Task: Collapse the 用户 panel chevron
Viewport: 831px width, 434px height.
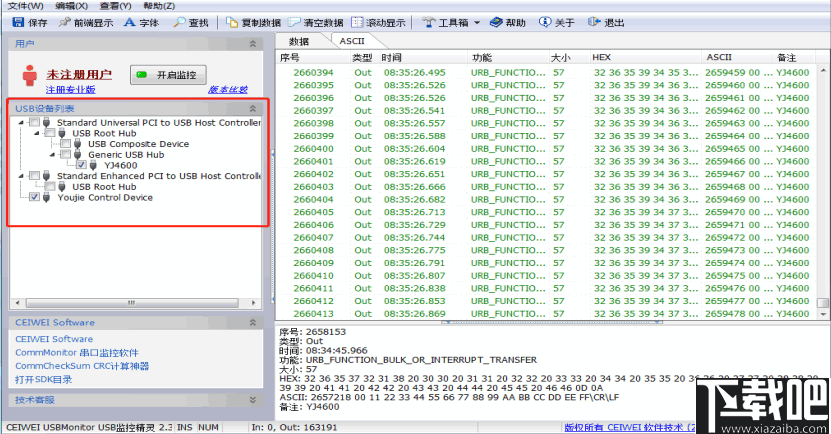Action: point(253,43)
